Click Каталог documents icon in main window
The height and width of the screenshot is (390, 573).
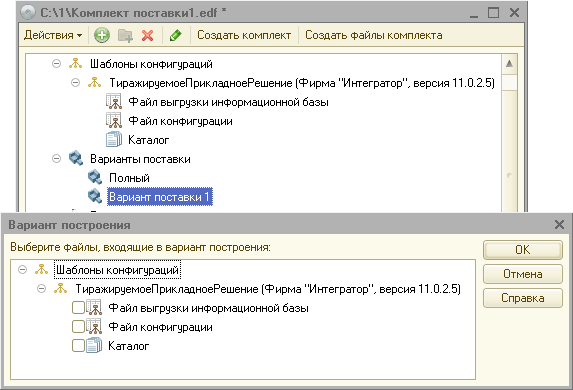coord(114,140)
